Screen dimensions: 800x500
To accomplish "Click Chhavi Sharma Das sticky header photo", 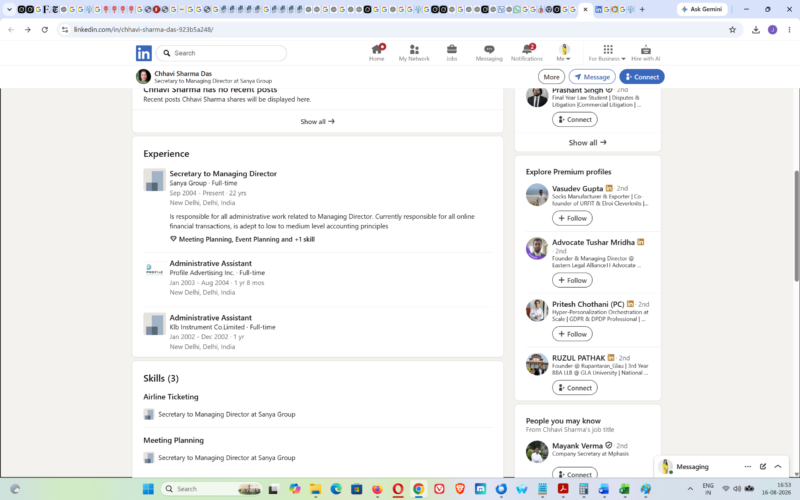I will (x=143, y=77).
